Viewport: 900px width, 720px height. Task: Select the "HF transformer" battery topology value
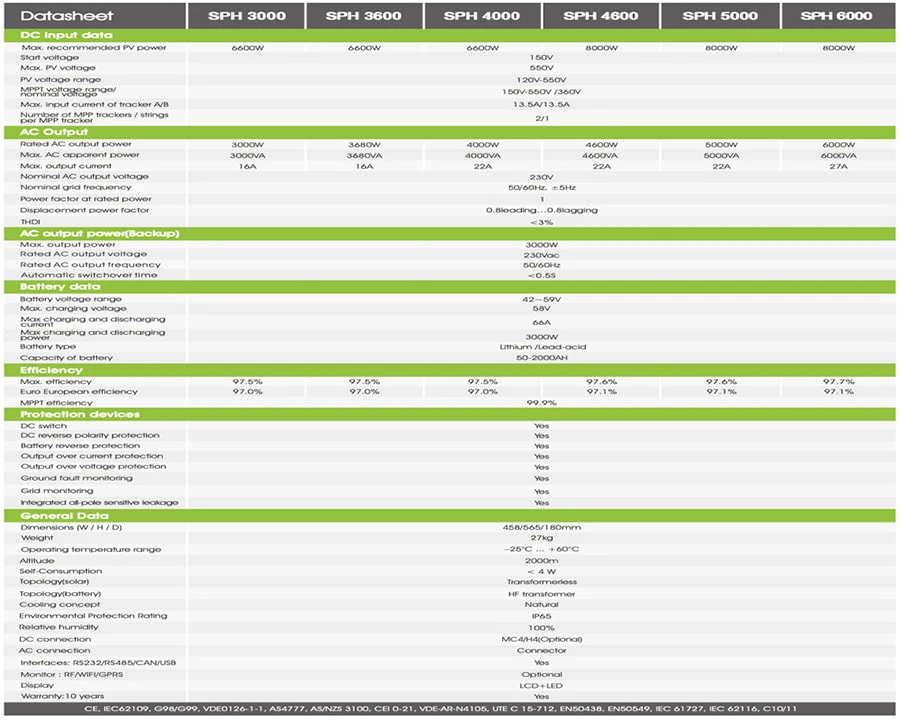541,594
